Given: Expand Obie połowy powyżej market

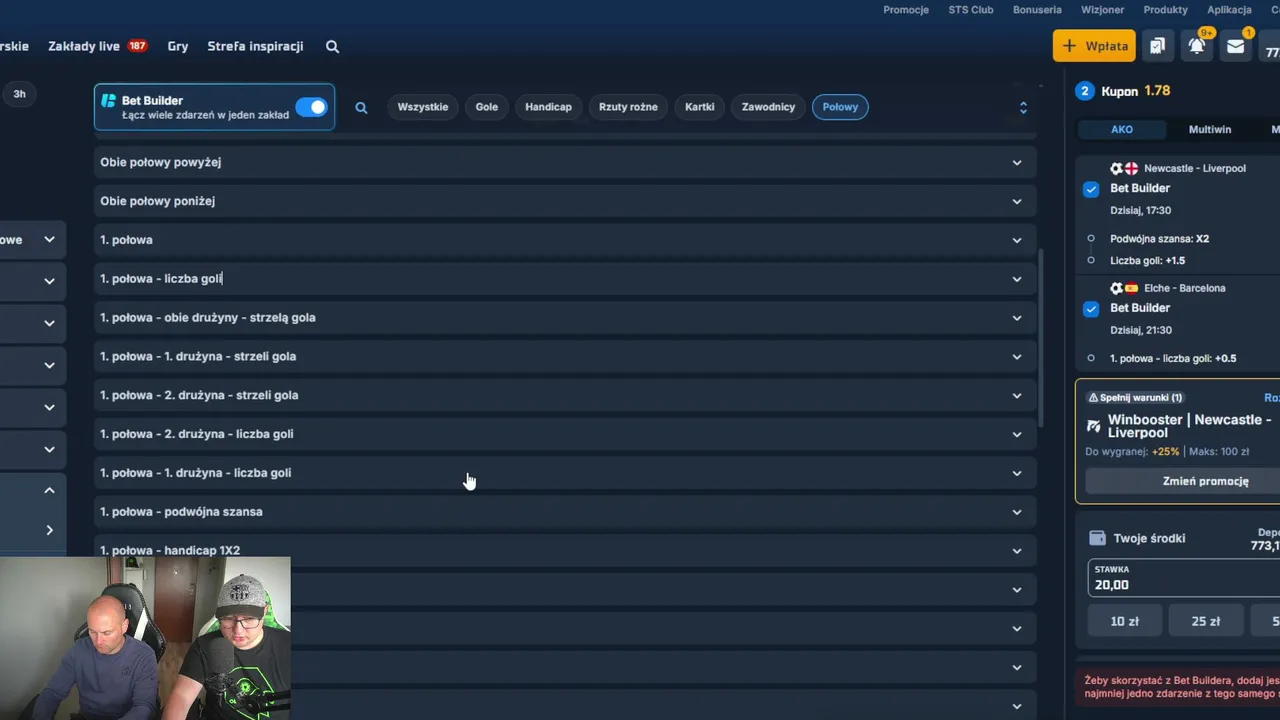Looking at the screenshot, I should pyautogui.click(x=565, y=162).
